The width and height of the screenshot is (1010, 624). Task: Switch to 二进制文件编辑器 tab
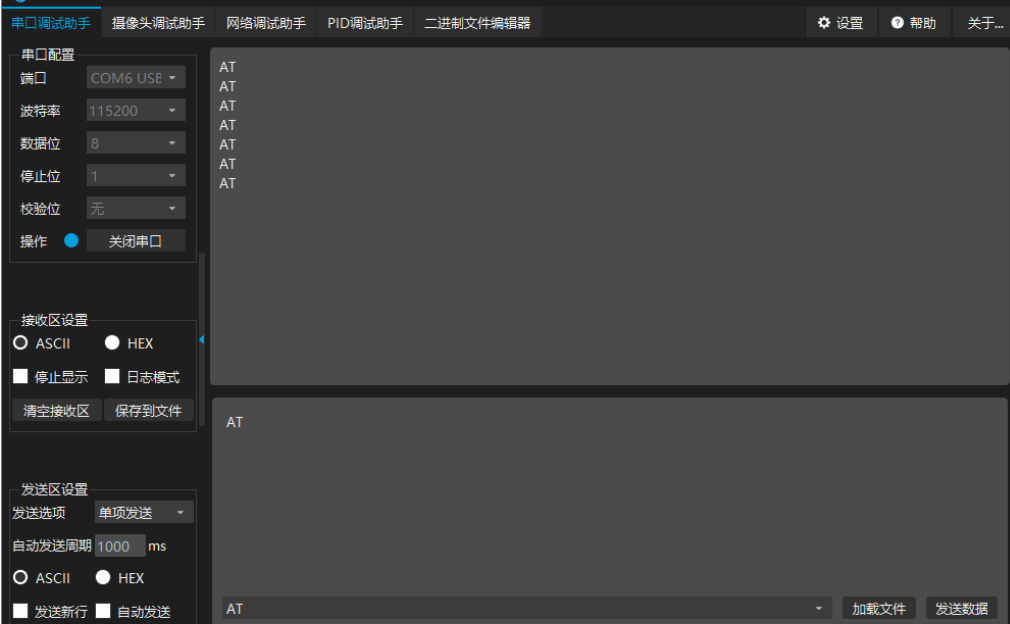tap(477, 23)
